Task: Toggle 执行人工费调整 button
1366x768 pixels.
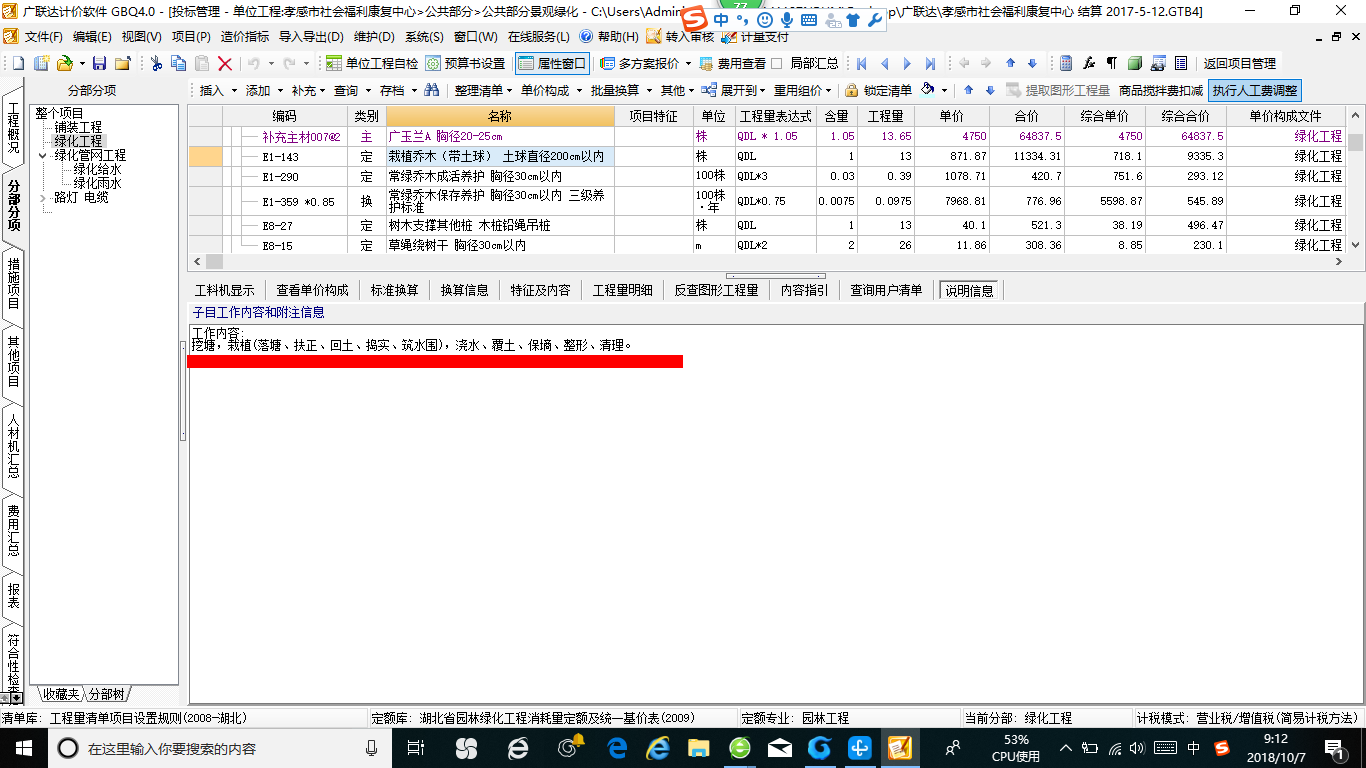Action: [x=1254, y=90]
